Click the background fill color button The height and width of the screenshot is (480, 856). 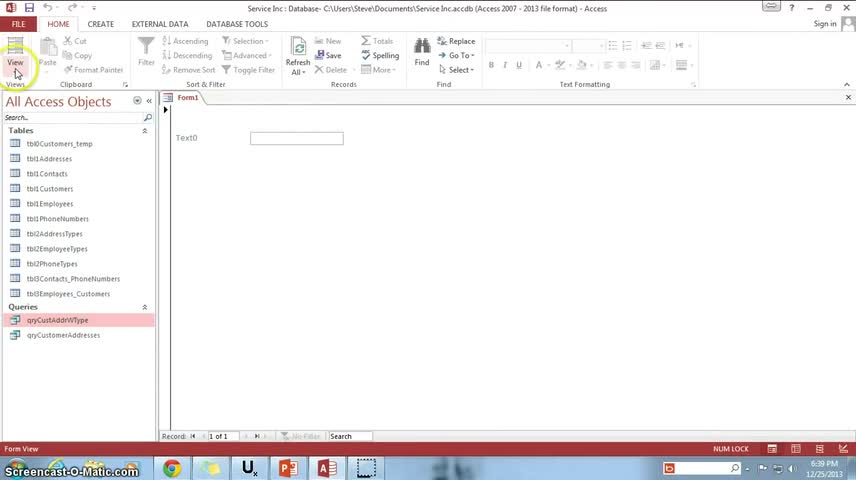581,65
